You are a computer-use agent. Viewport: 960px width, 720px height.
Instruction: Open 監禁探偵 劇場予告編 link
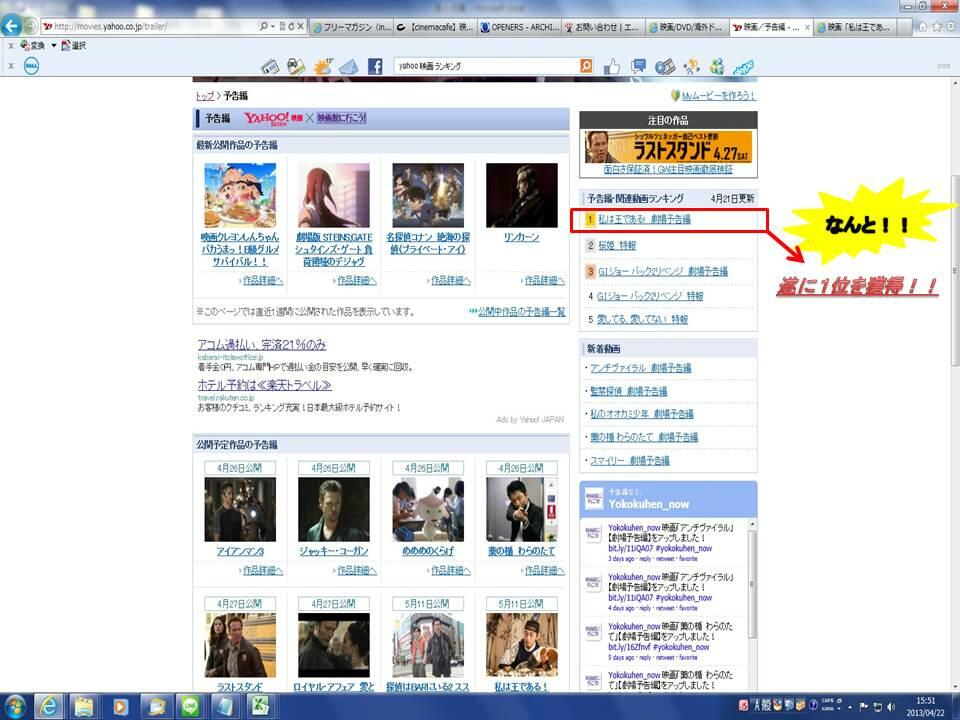coord(628,391)
